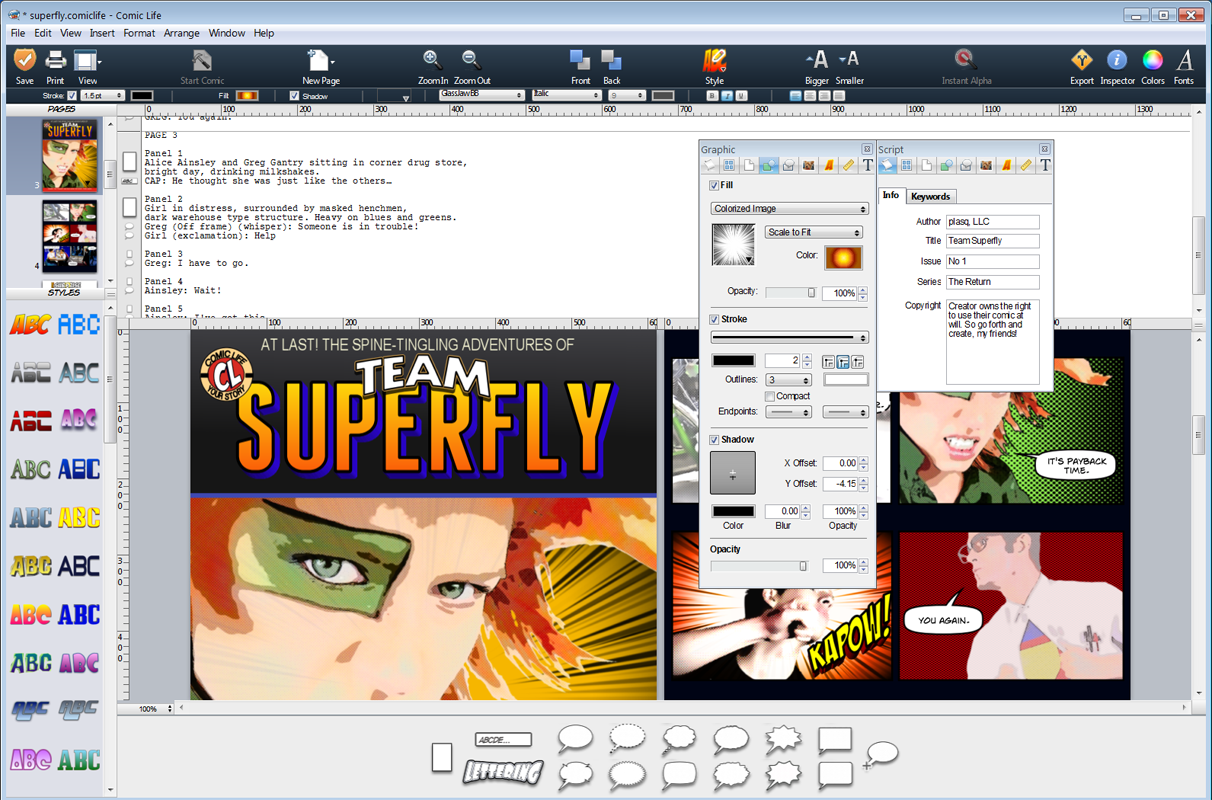Make text Smaller
This screenshot has width=1212, height=800.
pyautogui.click(x=849, y=60)
